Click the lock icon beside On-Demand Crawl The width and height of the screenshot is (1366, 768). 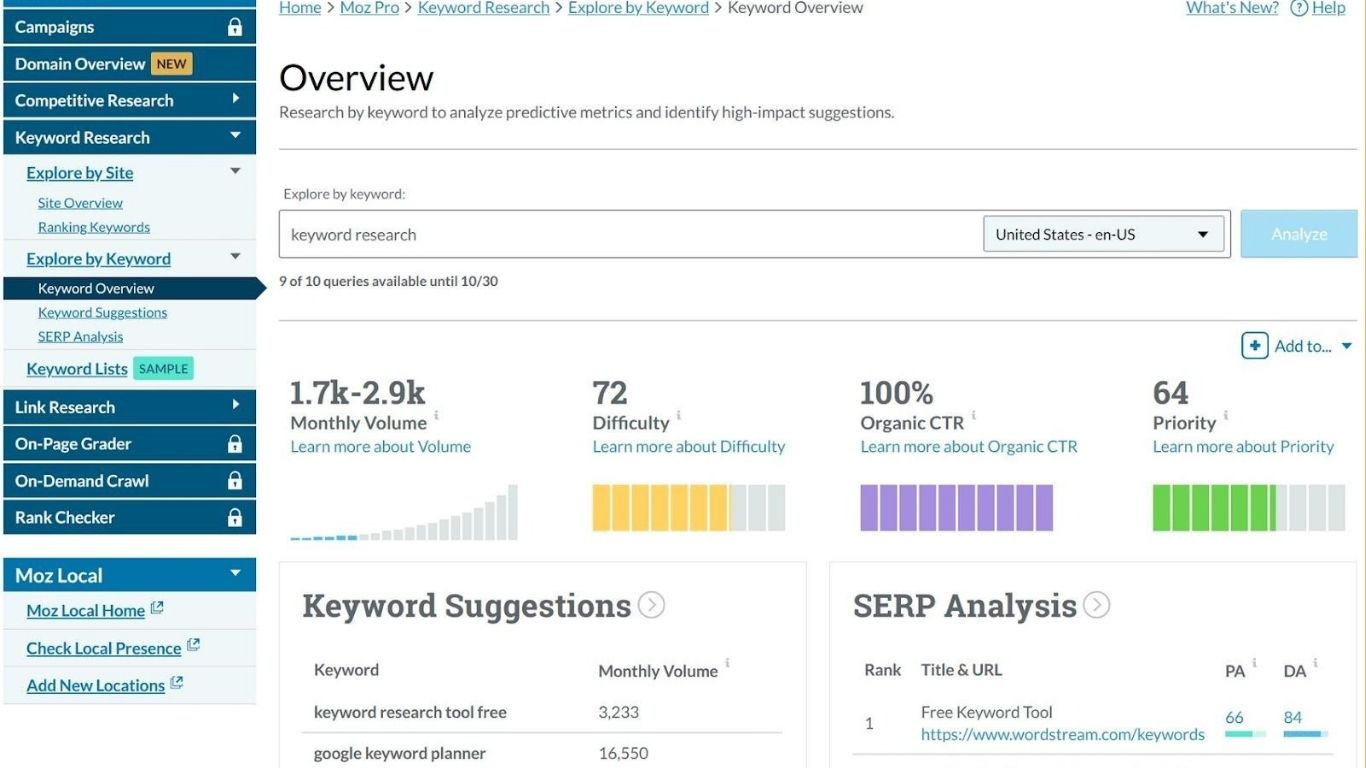click(x=235, y=481)
